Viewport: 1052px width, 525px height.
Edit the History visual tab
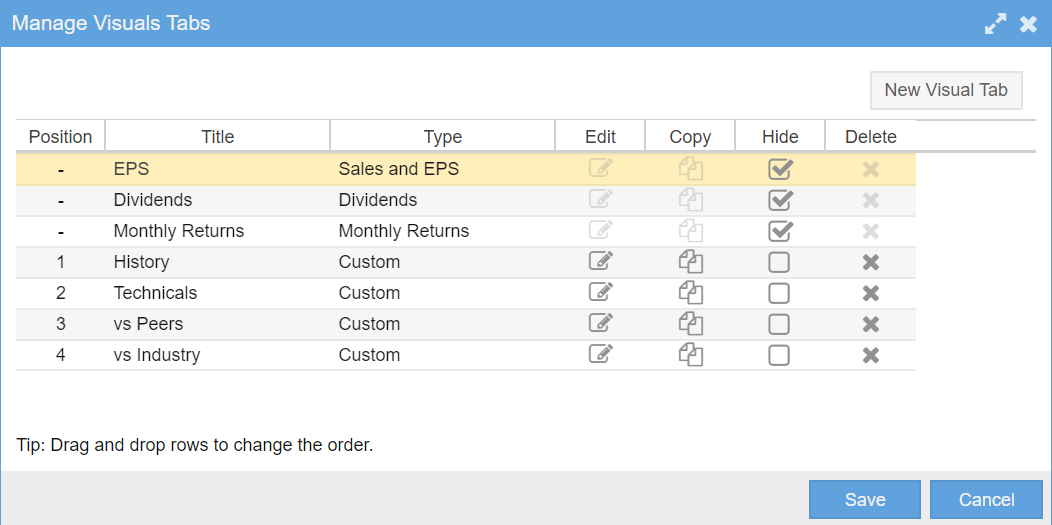click(600, 261)
